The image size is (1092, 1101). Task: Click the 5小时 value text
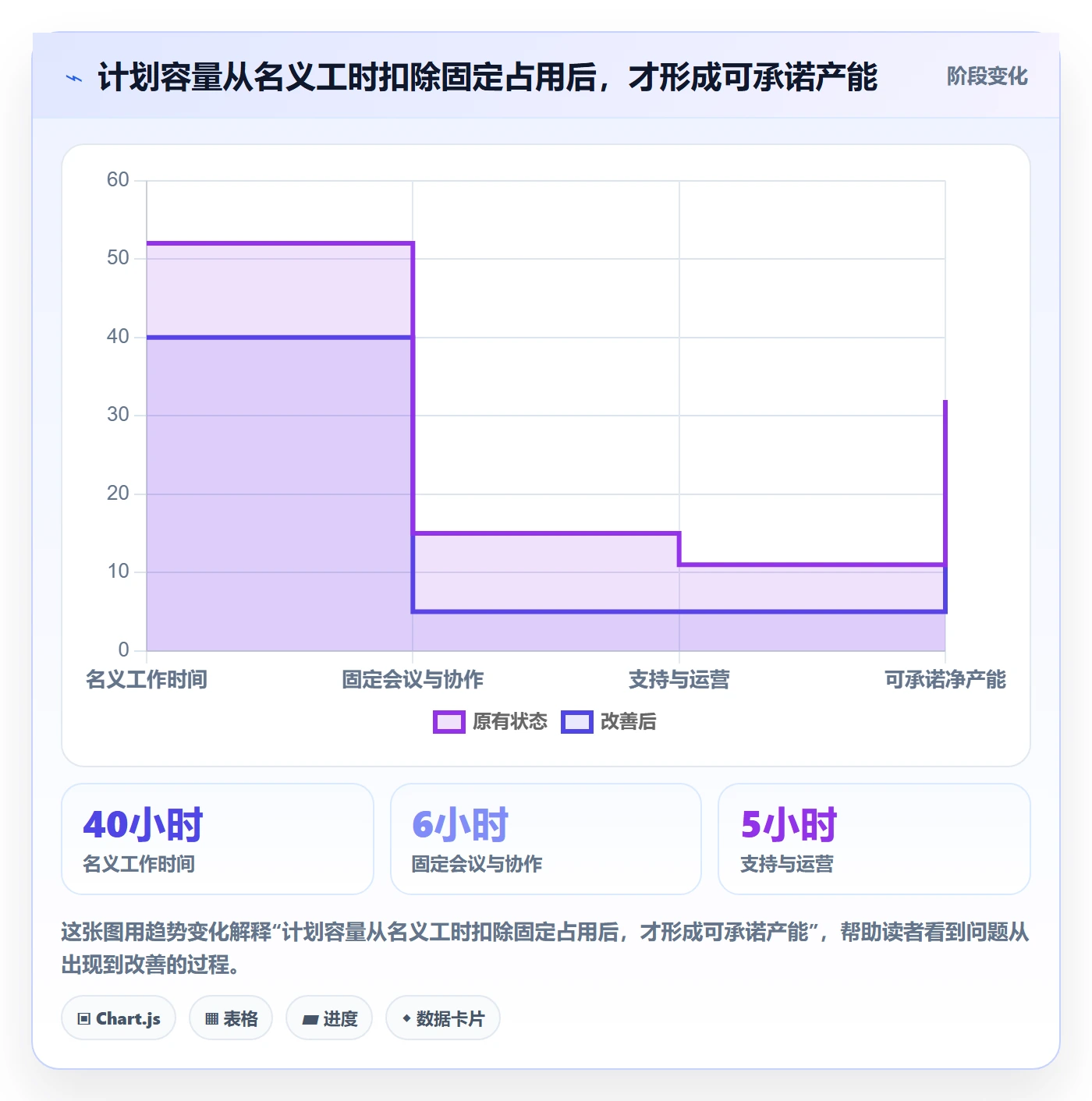click(x=789, y=824)
